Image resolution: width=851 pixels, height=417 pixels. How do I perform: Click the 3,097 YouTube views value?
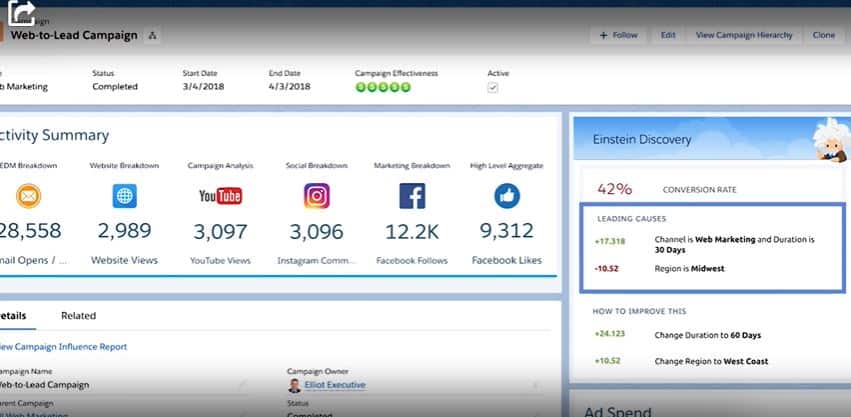220,232
